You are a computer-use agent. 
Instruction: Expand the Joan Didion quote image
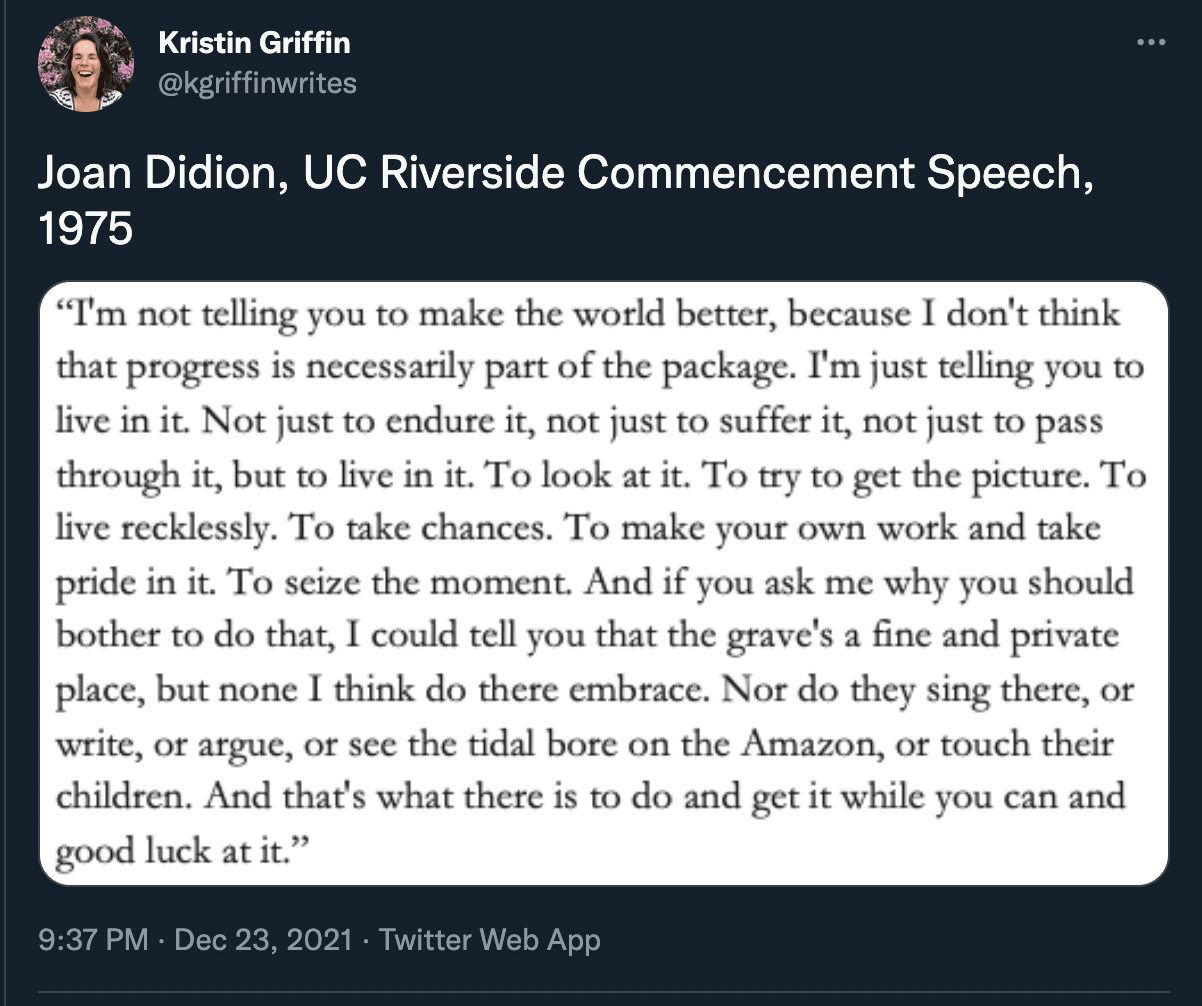(603, 584)
